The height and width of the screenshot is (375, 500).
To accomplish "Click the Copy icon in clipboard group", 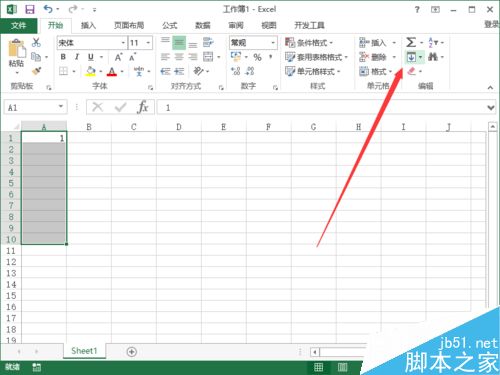I will tap(36, 57).
